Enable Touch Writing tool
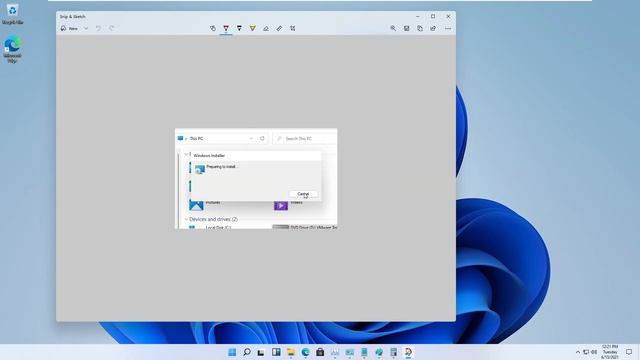 (x=213, y=28)
